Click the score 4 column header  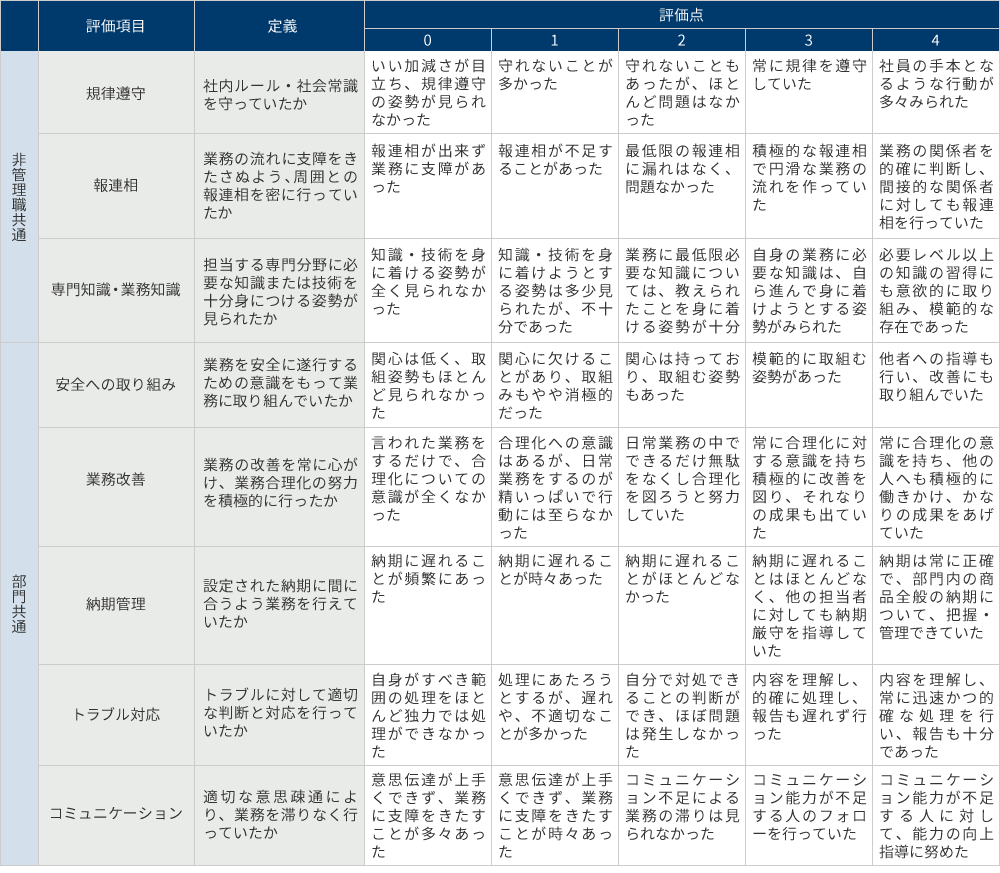coord(935,40)
